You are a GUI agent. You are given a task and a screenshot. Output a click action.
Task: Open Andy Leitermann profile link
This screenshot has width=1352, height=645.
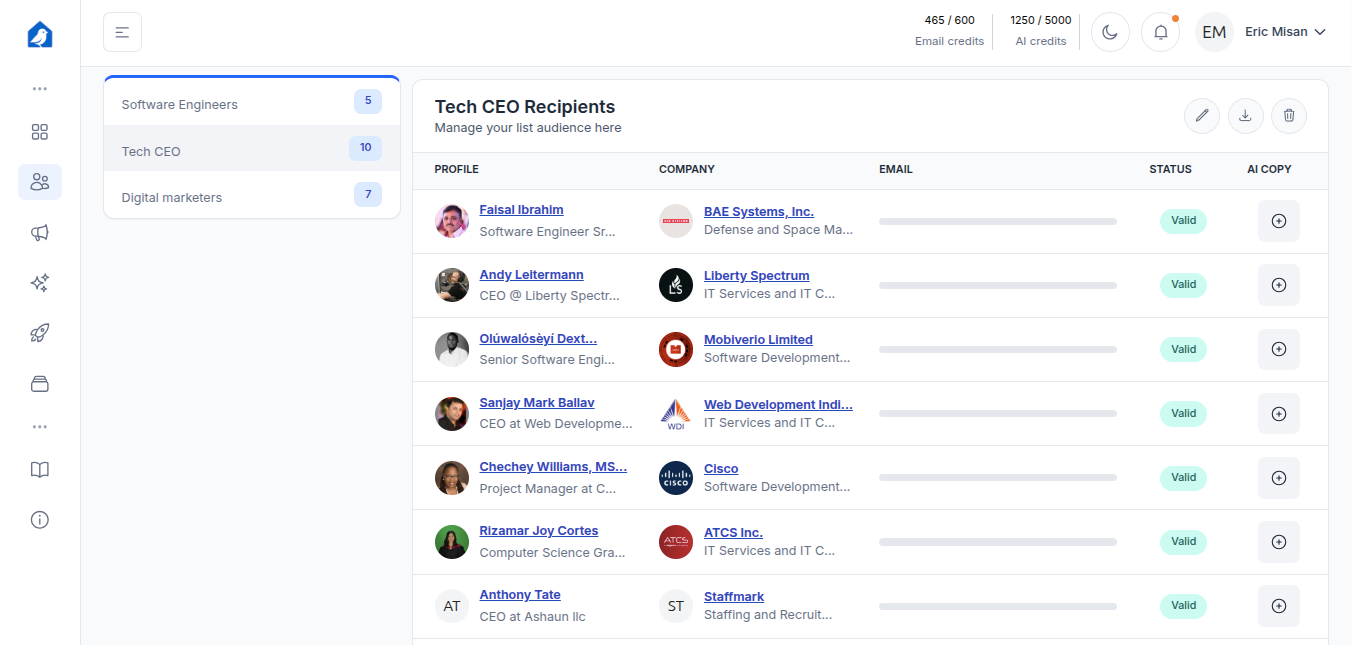click(531, 275)
